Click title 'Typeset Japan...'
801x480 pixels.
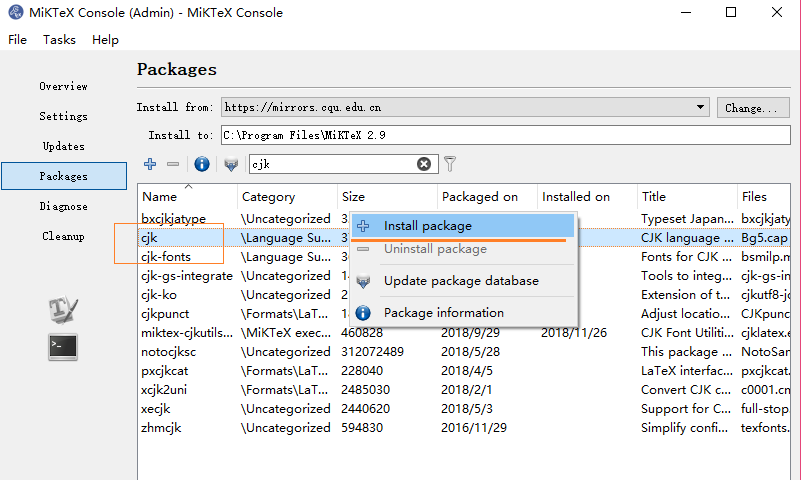(687, 219)
